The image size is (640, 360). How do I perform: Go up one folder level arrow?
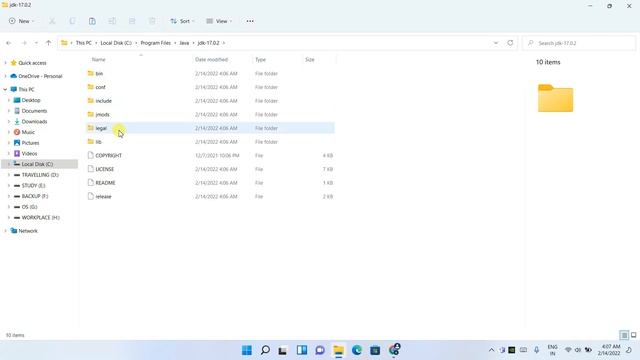[49, 43]
